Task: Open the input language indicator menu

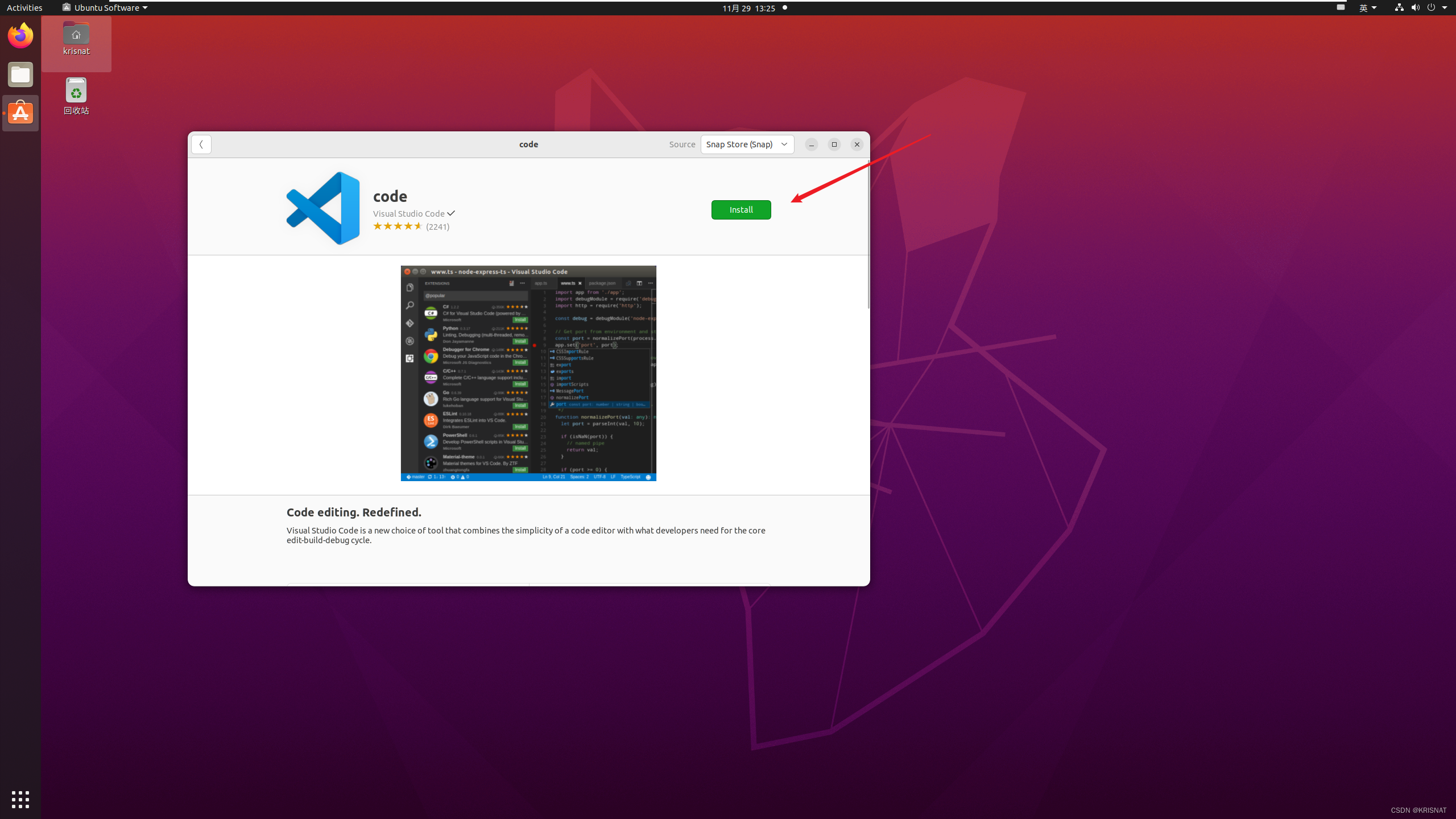Action: pyautogui.click(x=1367, y=8)
